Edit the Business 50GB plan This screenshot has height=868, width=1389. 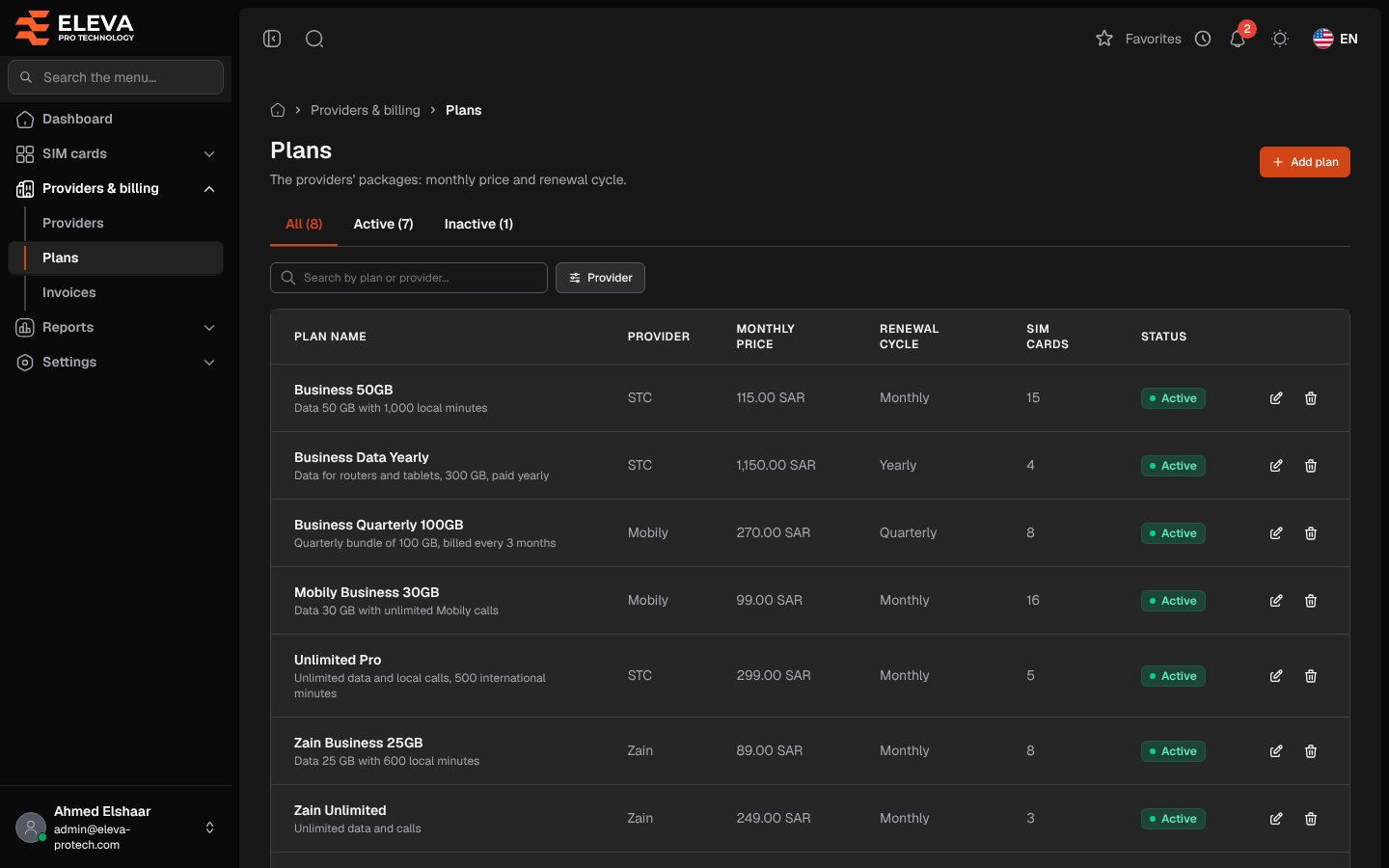pyautogui.click(x=1276, y=398)
